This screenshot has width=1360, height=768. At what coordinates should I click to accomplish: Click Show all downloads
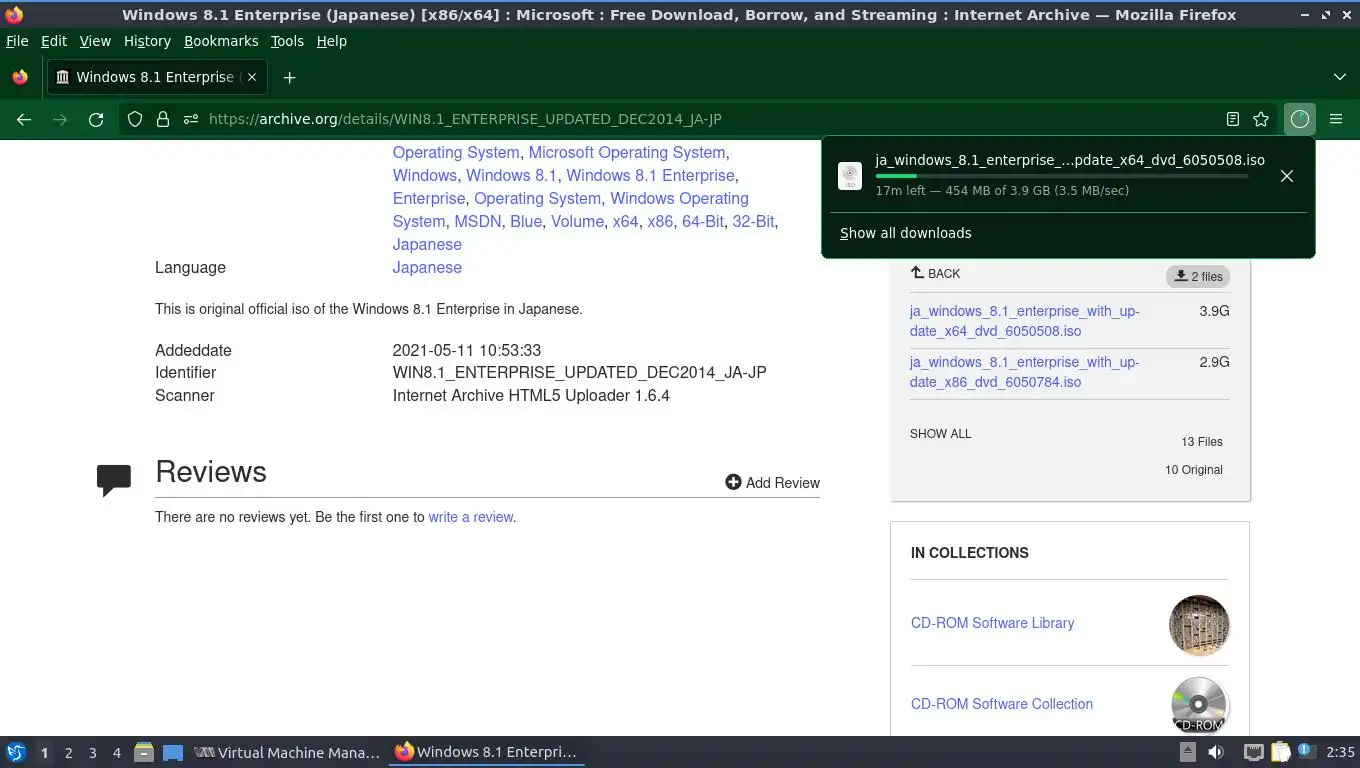pyautogui.click(x=906, y=233)
